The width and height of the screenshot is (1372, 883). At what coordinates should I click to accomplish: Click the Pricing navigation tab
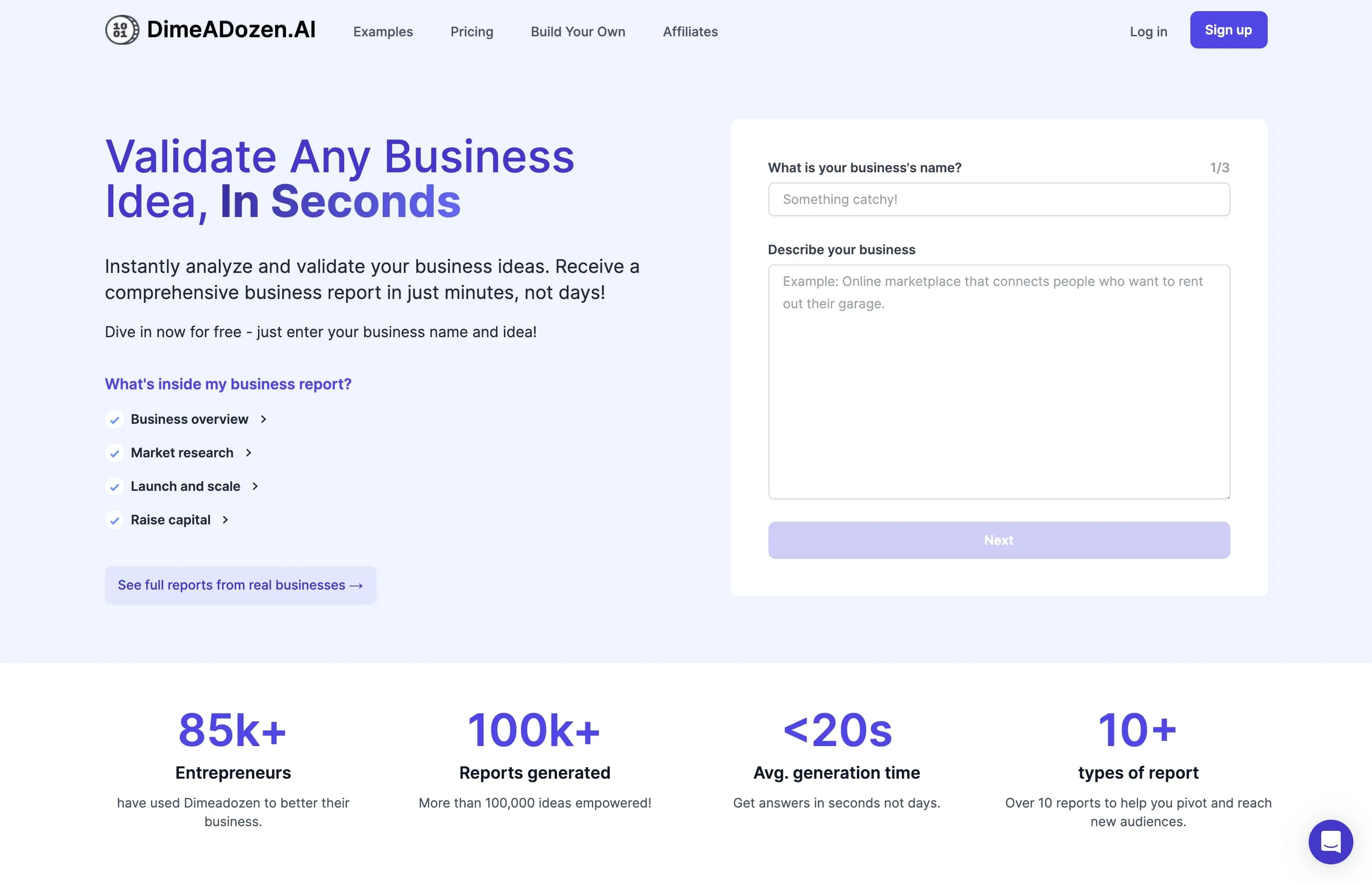471,31
